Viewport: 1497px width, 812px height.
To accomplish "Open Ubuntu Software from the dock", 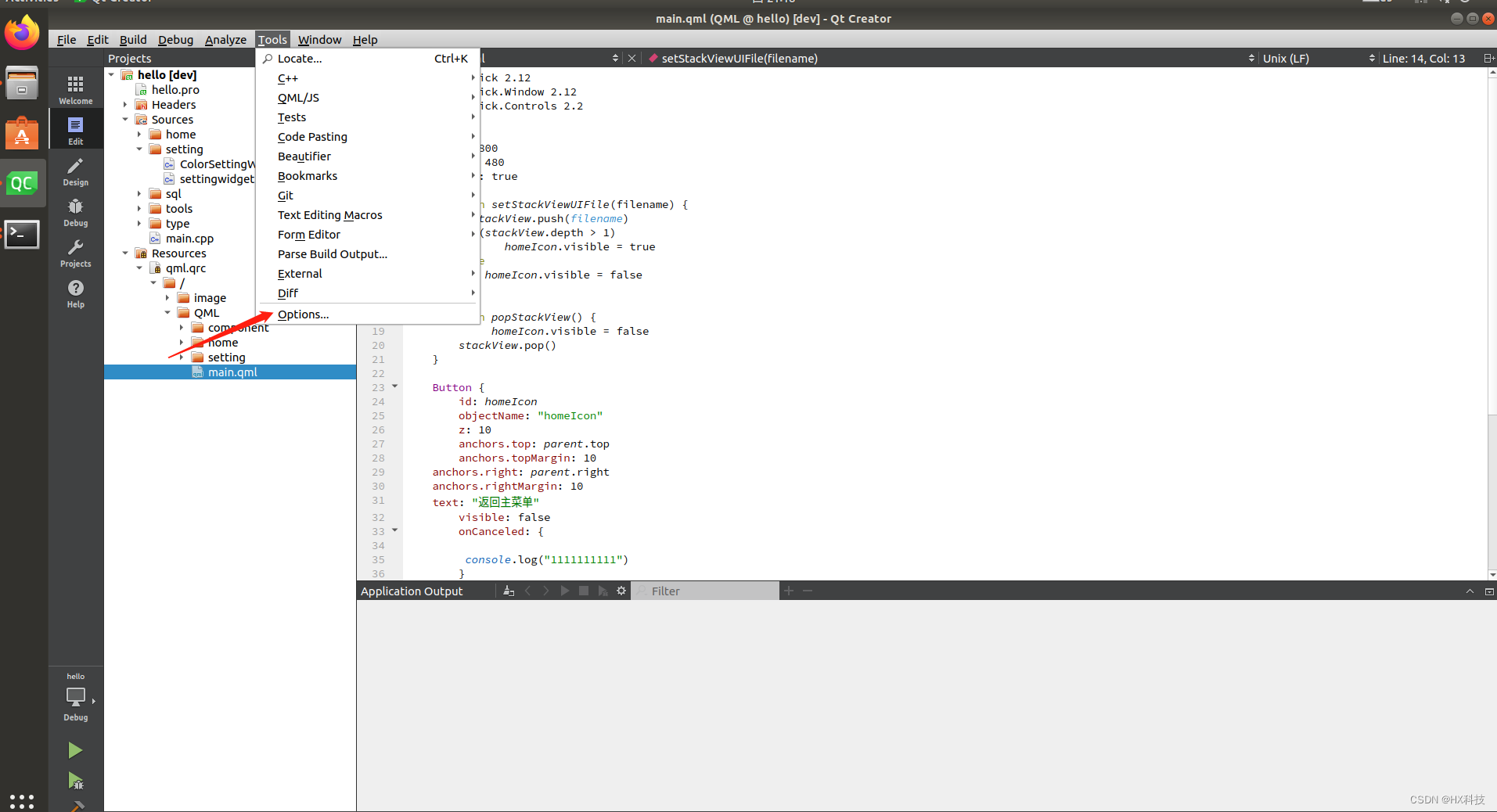I will point(22,134).
